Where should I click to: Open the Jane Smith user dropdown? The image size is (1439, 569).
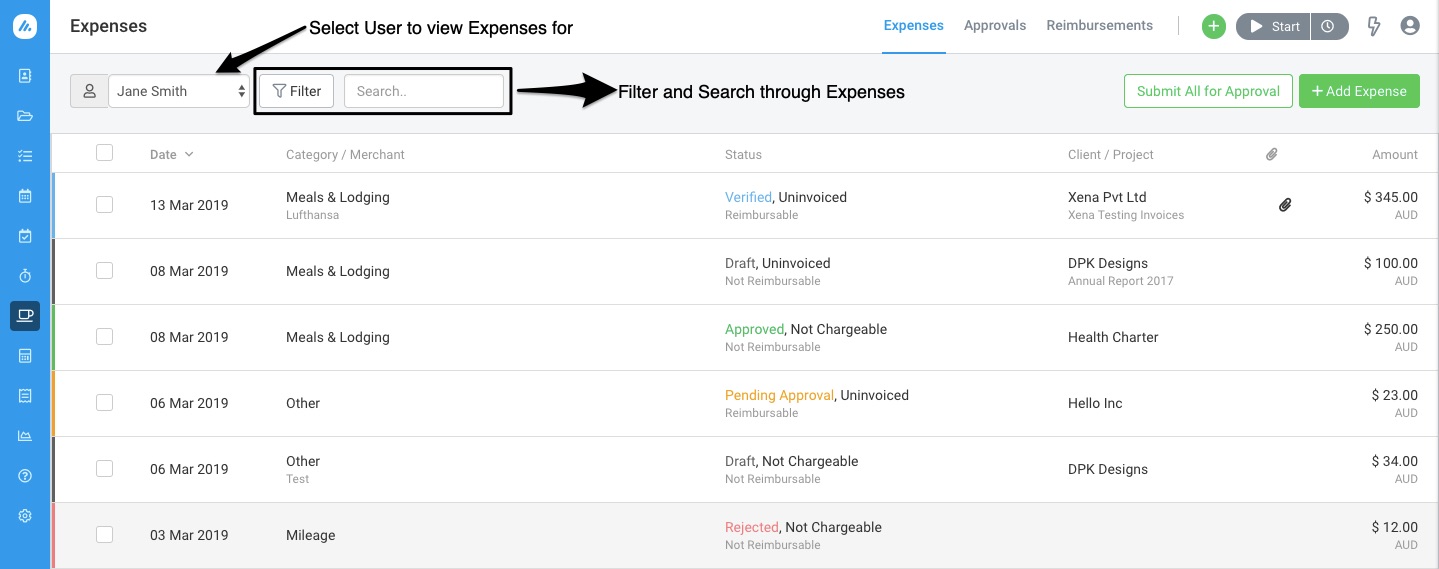tap(179, 91)
